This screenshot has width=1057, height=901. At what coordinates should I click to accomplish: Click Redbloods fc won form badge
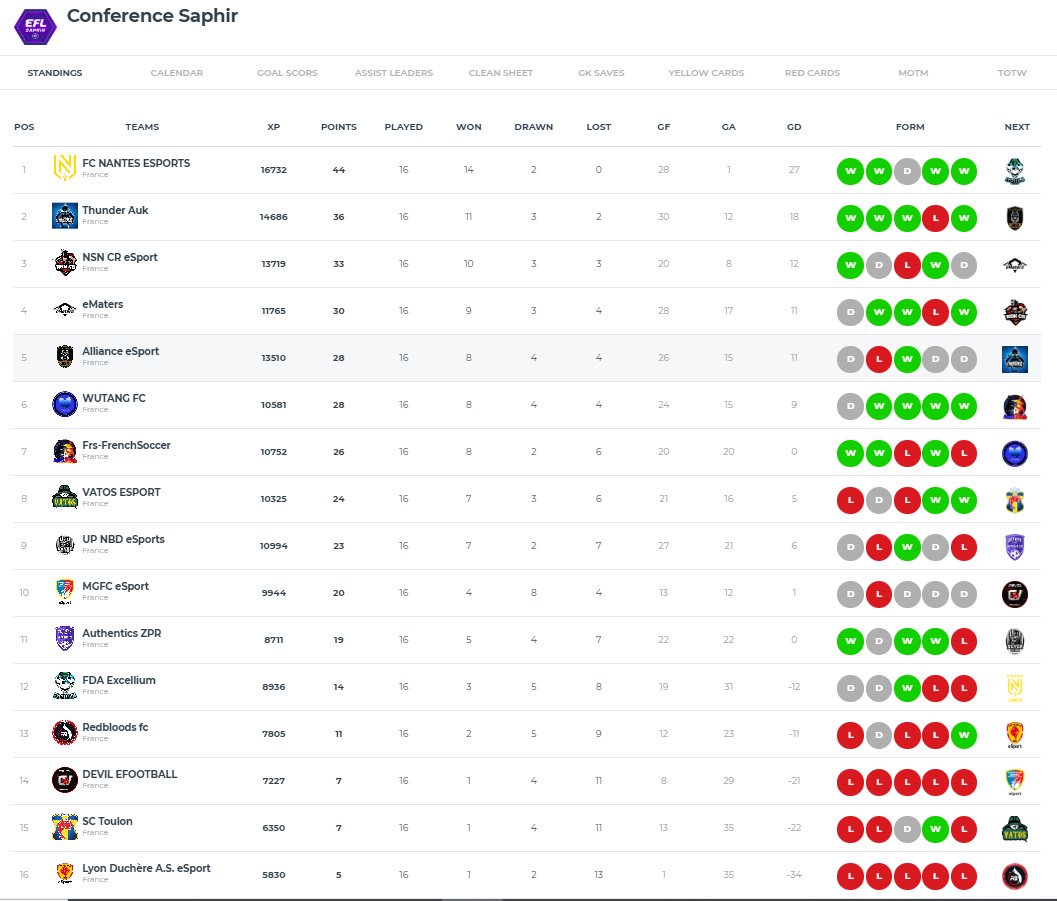click(x=964, y=735)
